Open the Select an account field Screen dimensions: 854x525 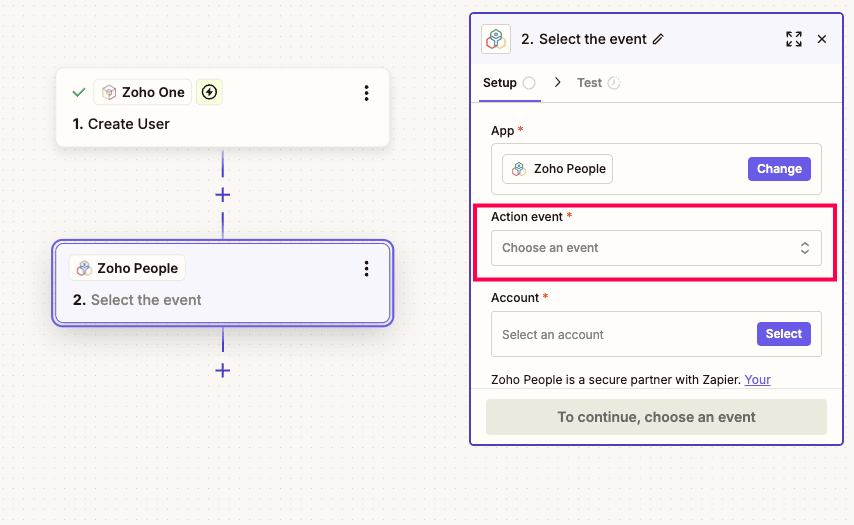pos(622,334)
